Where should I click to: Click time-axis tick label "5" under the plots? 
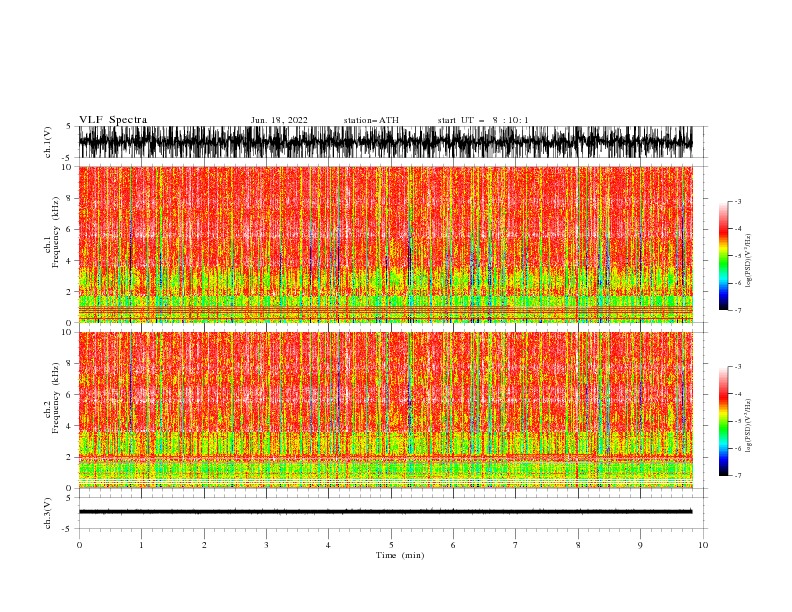[391, 545]
